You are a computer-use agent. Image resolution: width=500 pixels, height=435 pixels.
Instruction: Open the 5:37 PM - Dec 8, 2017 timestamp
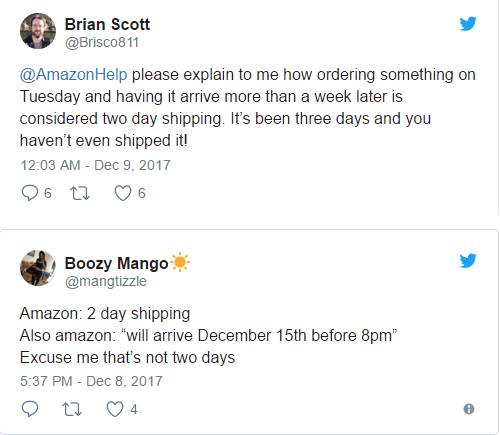[x=91, y=381]
